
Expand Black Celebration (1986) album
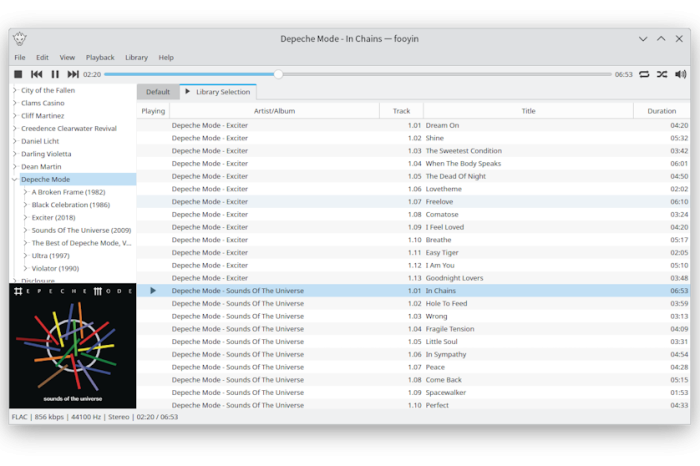coord(26,205)
